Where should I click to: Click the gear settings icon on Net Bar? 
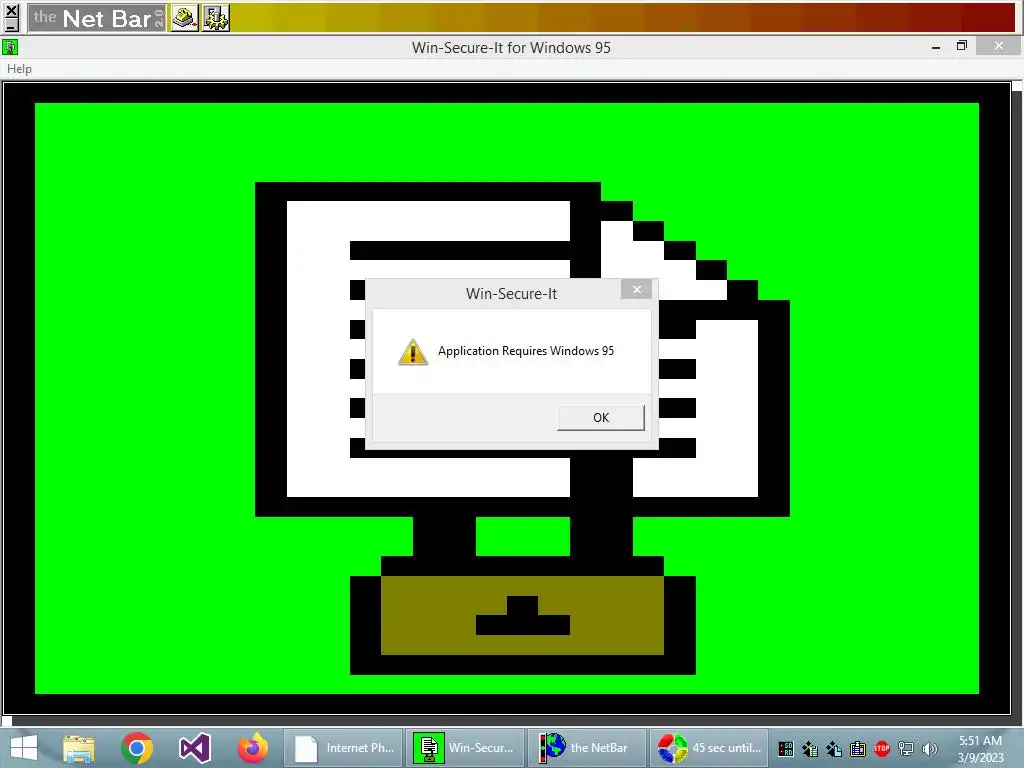coord(216,18)
